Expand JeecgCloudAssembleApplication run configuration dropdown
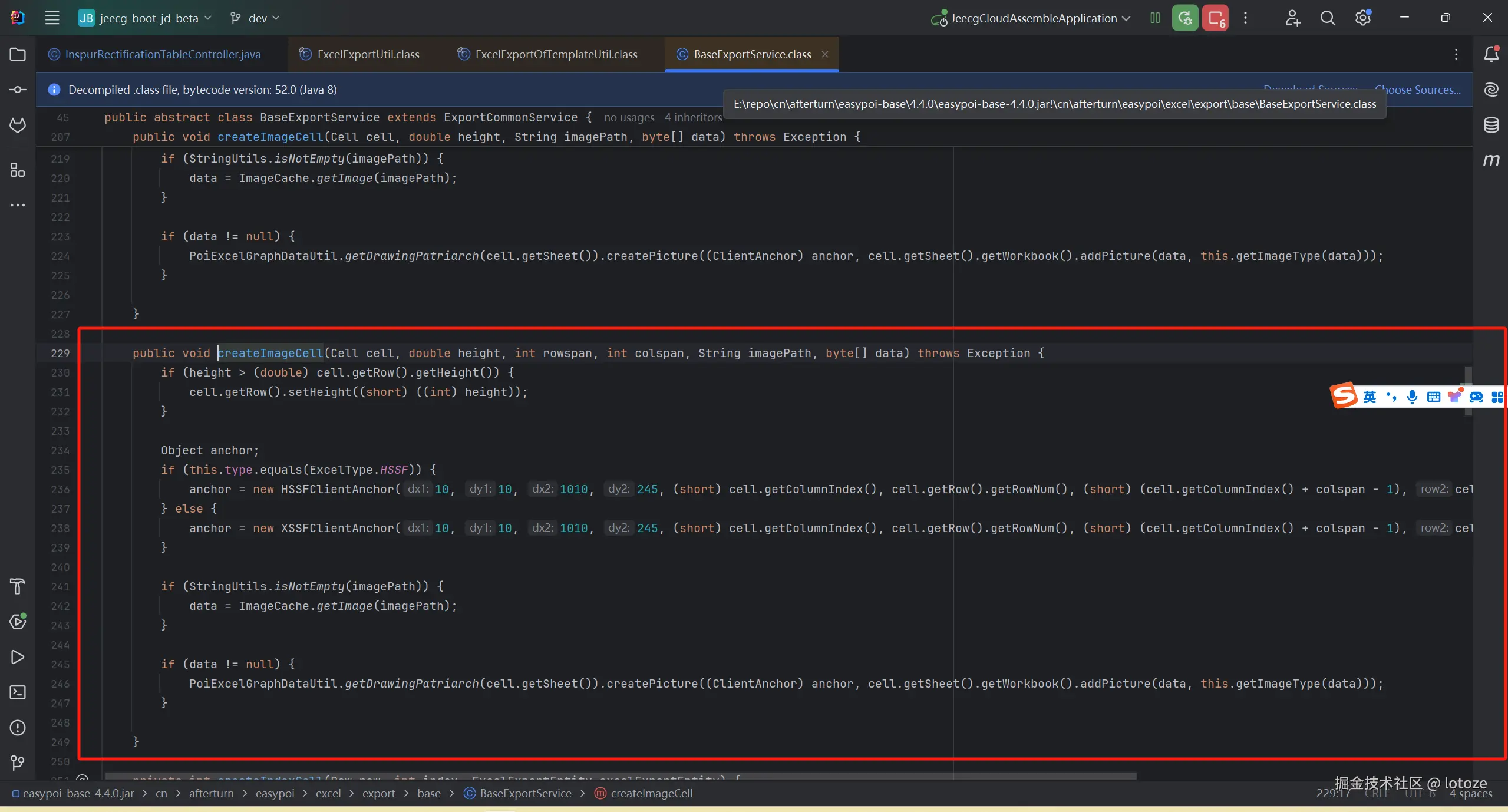 1033,18
